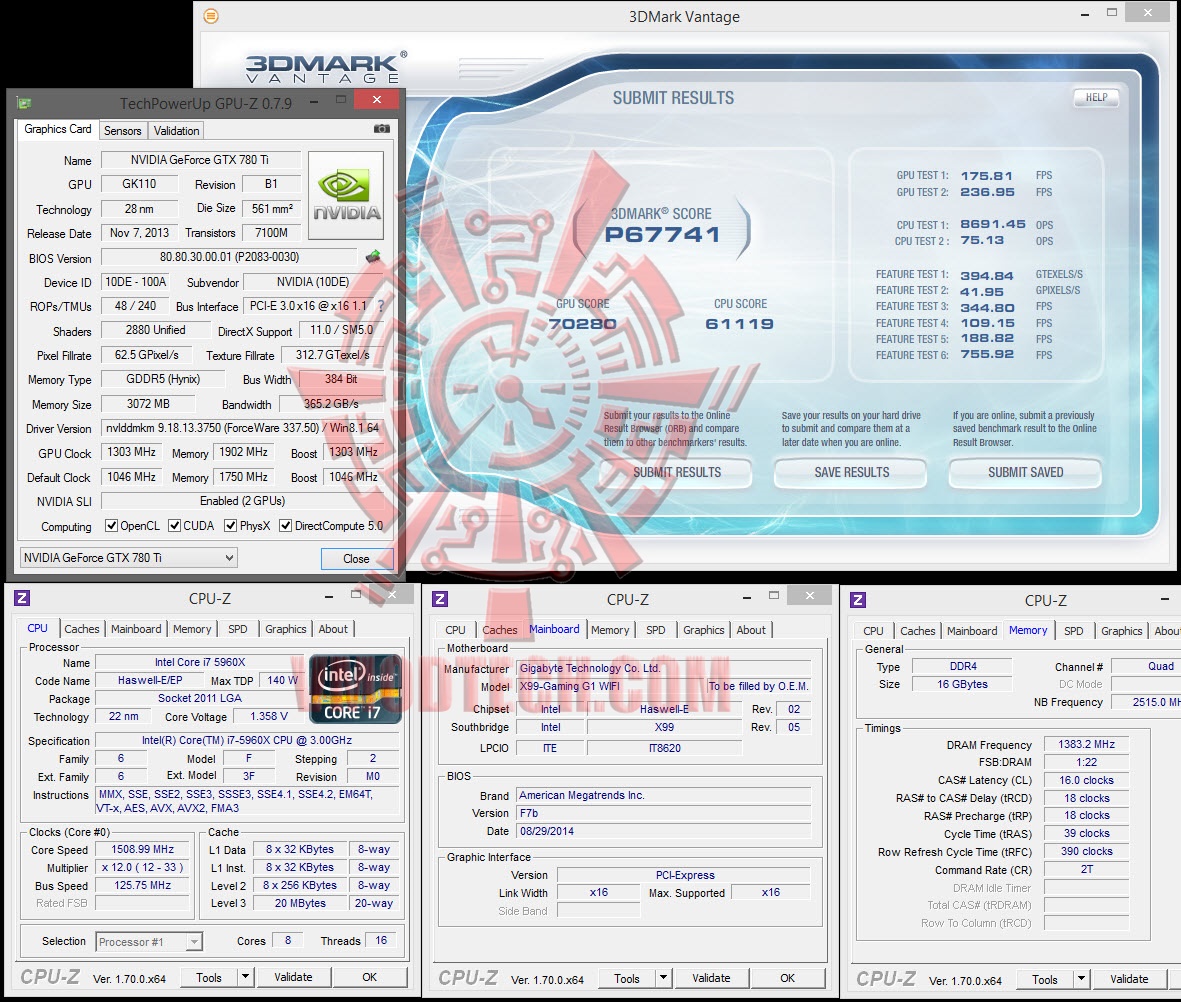Viewport: 1181px width, 1002px height.
Task: Toggle the CUDA checkbox
Action: [x=174, y=526]
